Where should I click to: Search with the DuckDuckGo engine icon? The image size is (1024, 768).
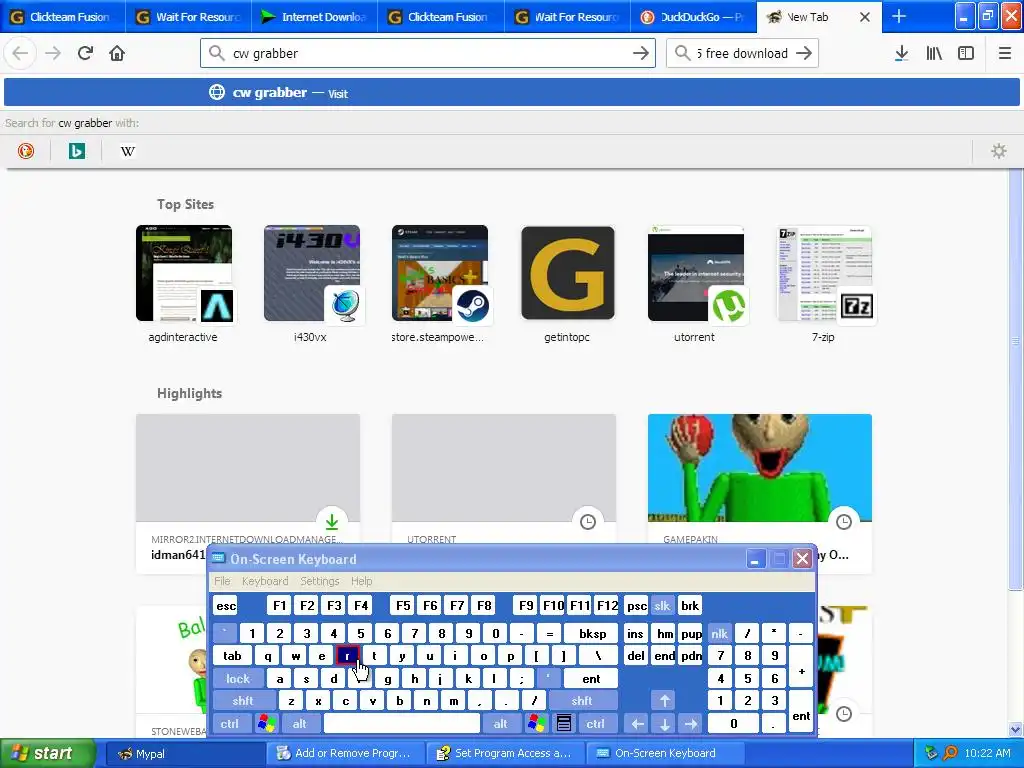point(25,151)
